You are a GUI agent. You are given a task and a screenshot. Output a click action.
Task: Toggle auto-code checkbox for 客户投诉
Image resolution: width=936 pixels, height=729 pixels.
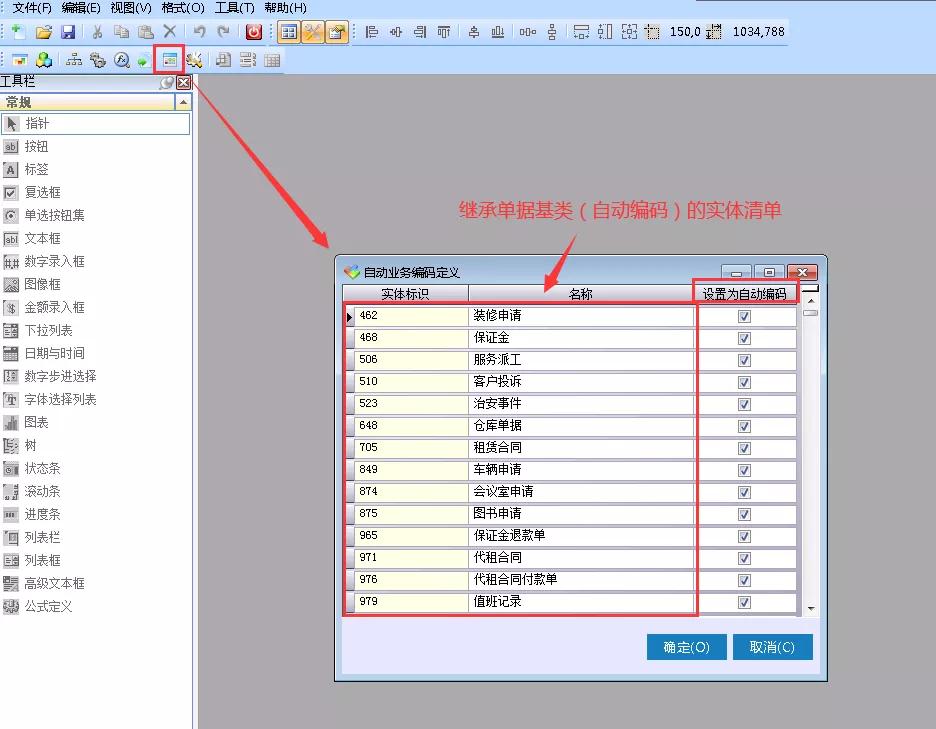(x=744, y=383)
